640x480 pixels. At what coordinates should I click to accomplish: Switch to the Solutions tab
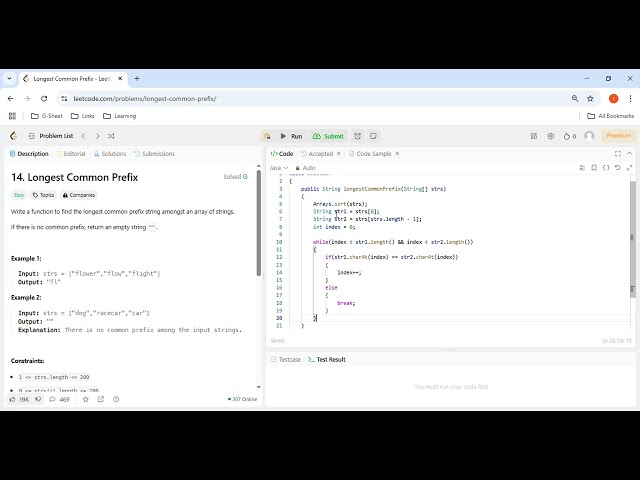tap(110, 154)
